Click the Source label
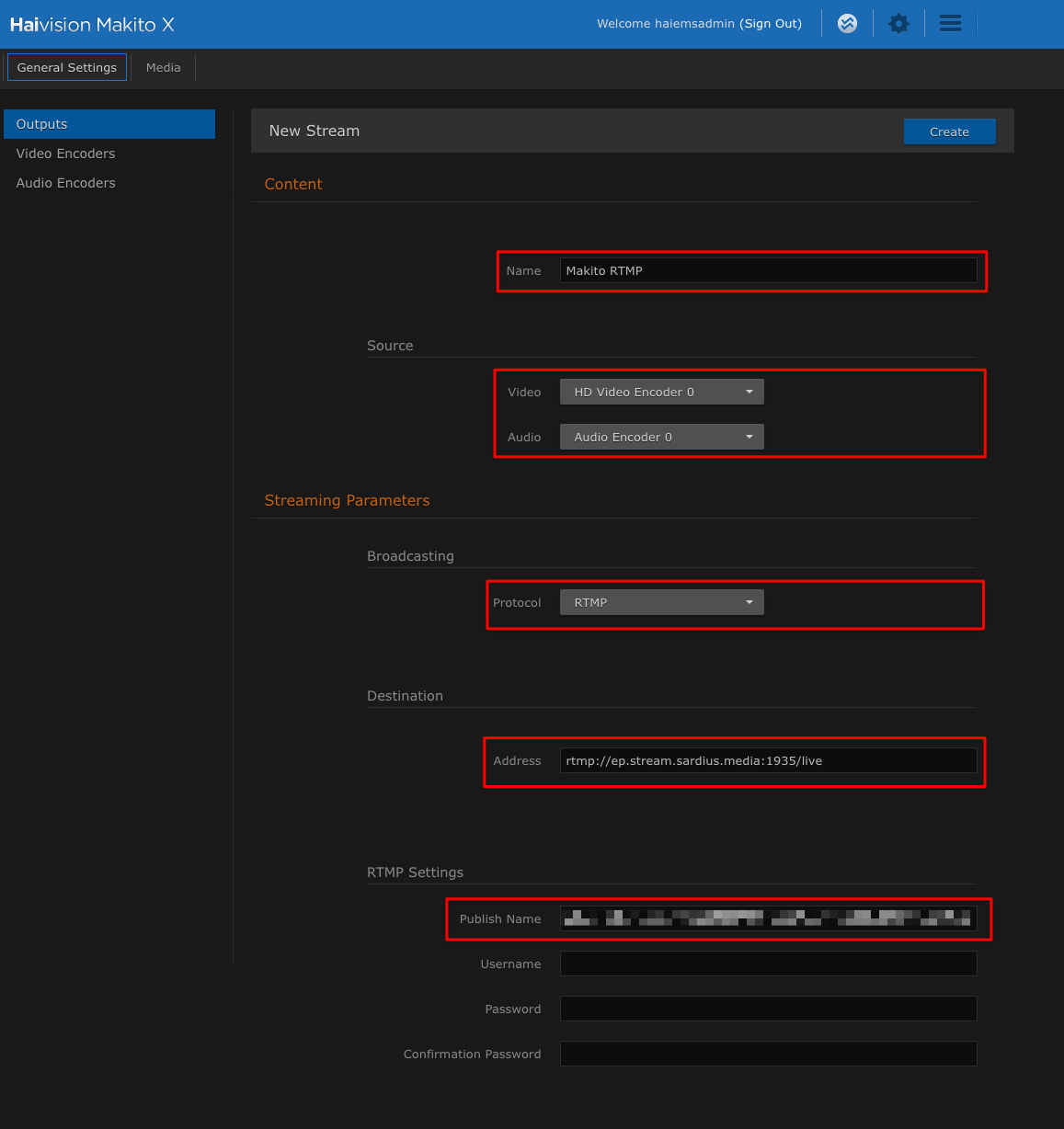This screenshot has width=1064, height=1129. (x=390, y=346)
